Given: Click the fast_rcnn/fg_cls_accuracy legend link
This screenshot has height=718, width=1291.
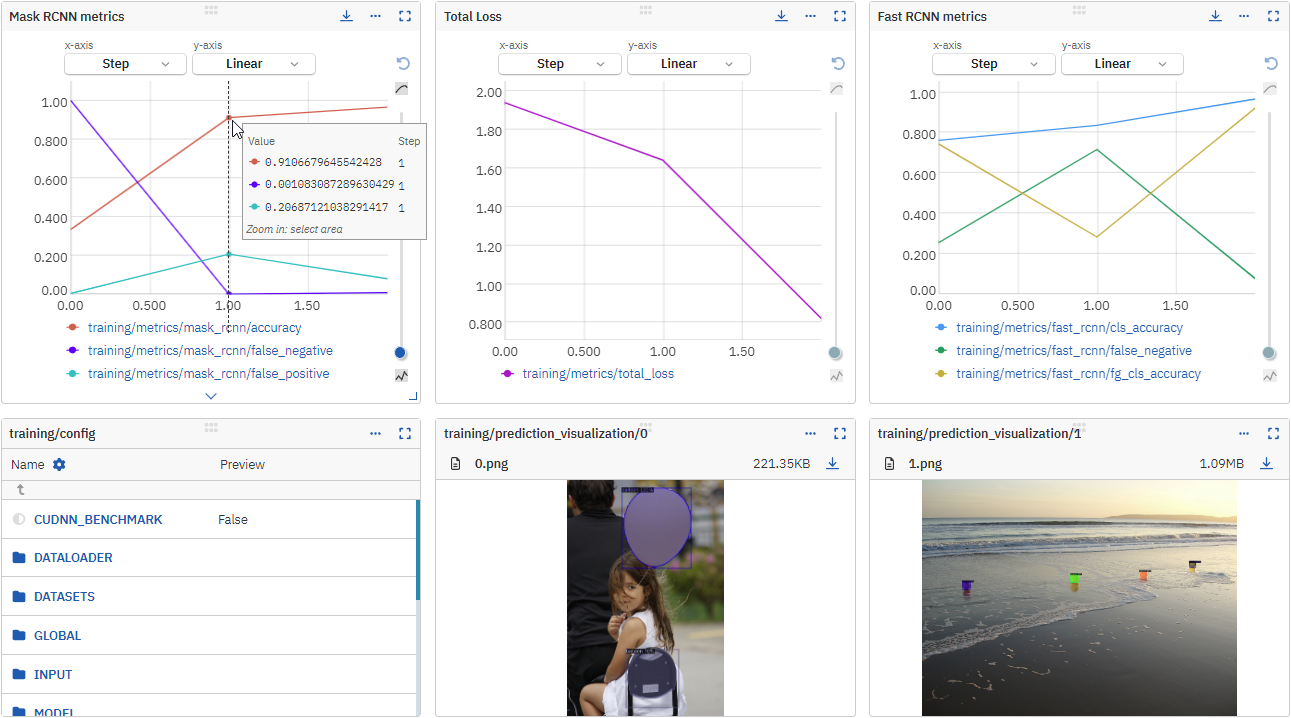Looking at the screenshot, I should coord(1077,373).
